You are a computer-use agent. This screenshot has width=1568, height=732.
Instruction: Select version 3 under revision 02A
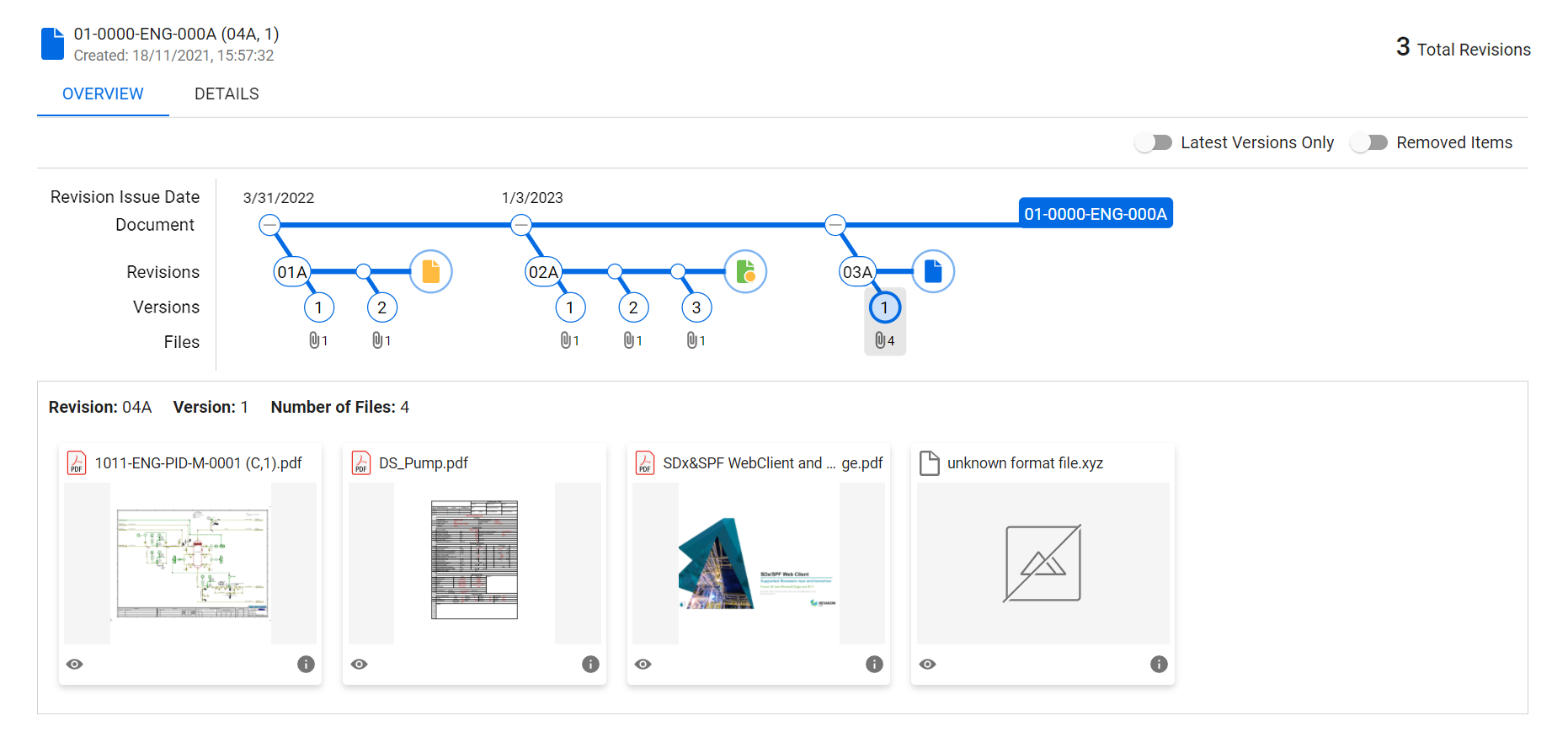click(x=696, y=307)
